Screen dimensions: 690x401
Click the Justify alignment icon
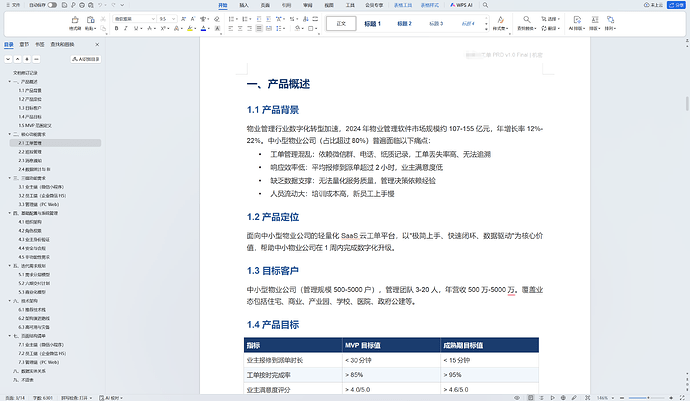259,29
